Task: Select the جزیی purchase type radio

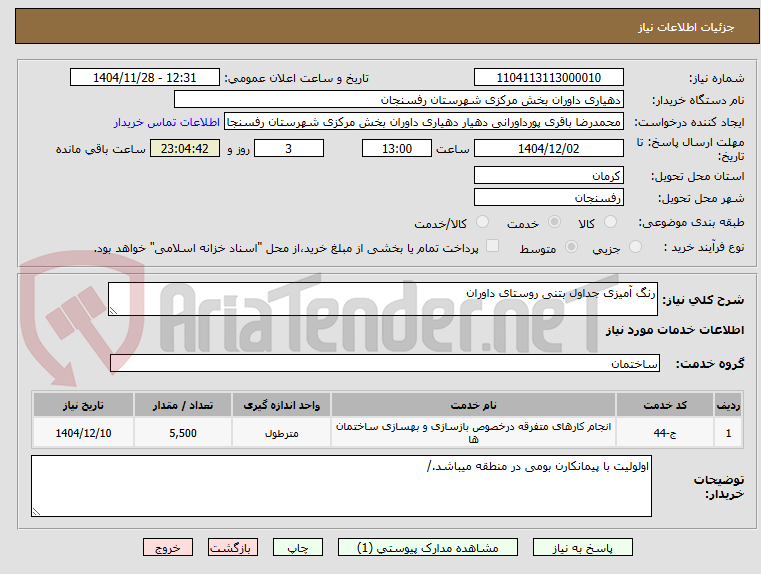Action: (635, 247)
